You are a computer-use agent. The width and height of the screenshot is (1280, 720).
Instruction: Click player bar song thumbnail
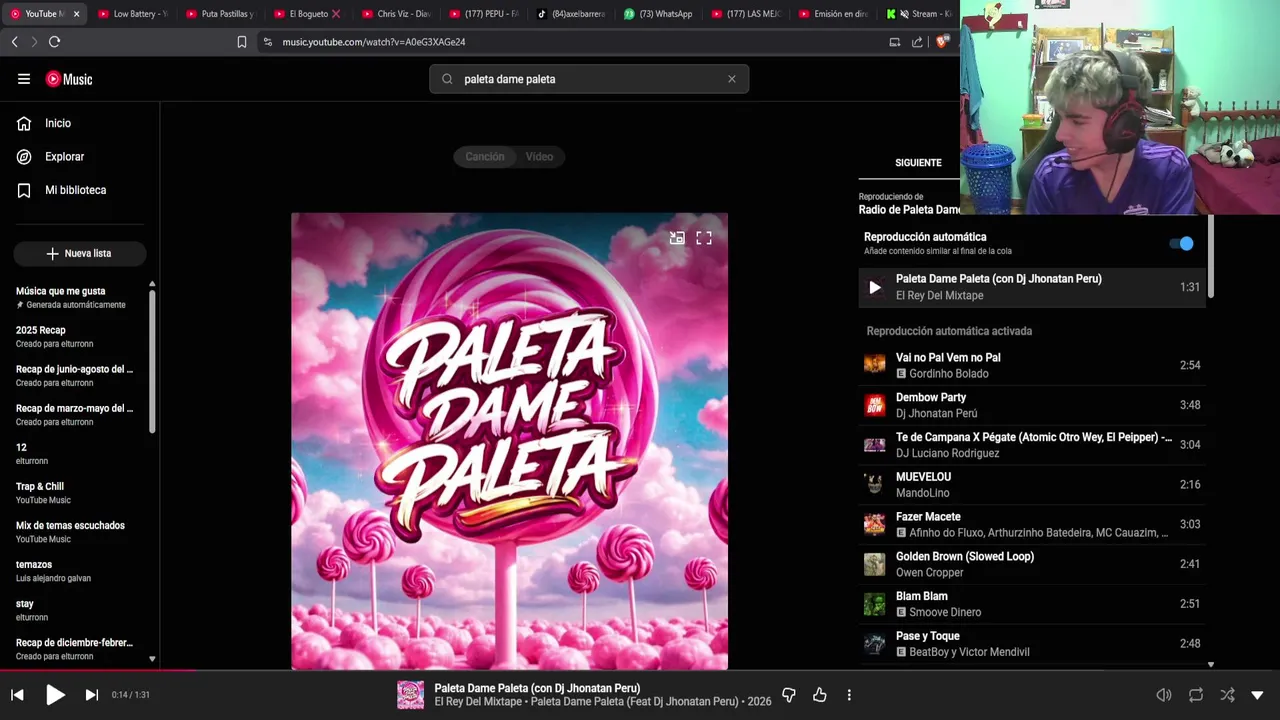pyautogui.click(x=411, y=695)
